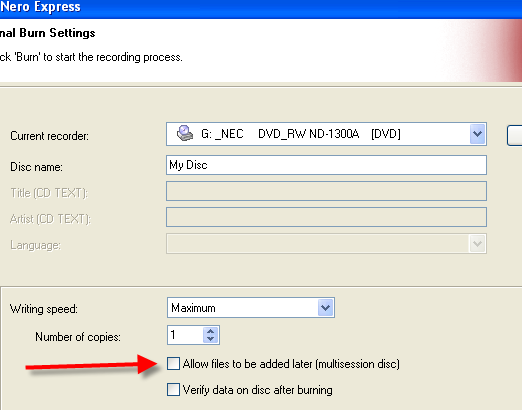Click the Number of copies label
This screenshot has height=410, width=522.
point(78,337)
